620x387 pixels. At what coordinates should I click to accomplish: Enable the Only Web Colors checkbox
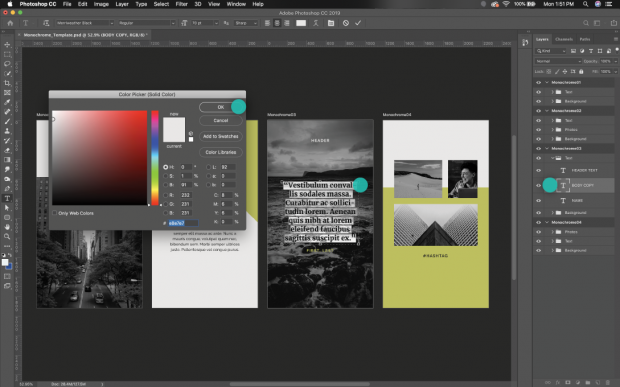[55, 213]
